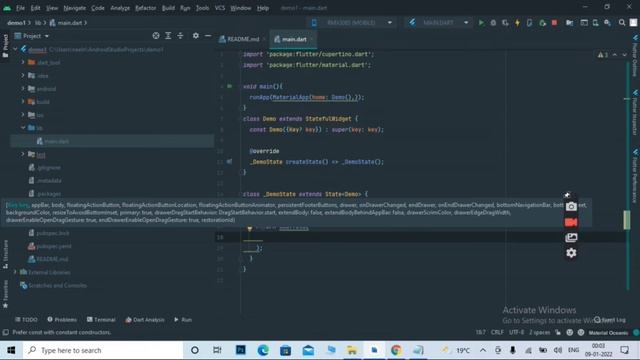640x360 pixels.
Task: Open the gallery icon in recorder overlay
Action: 571,238
